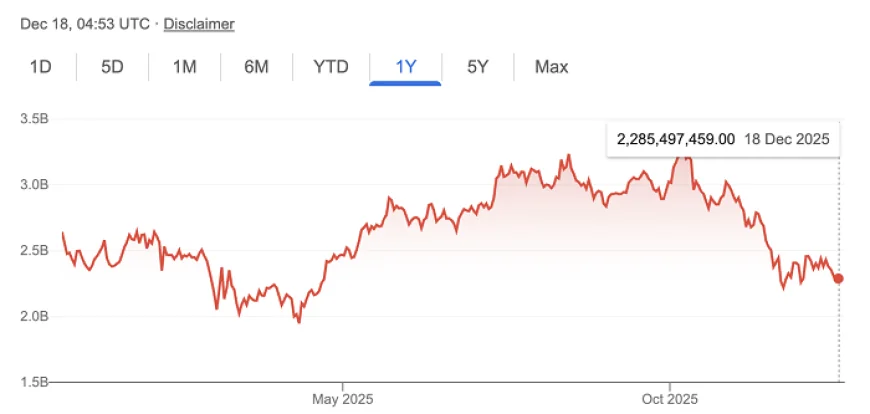Open the Disclaimer link

199,23
